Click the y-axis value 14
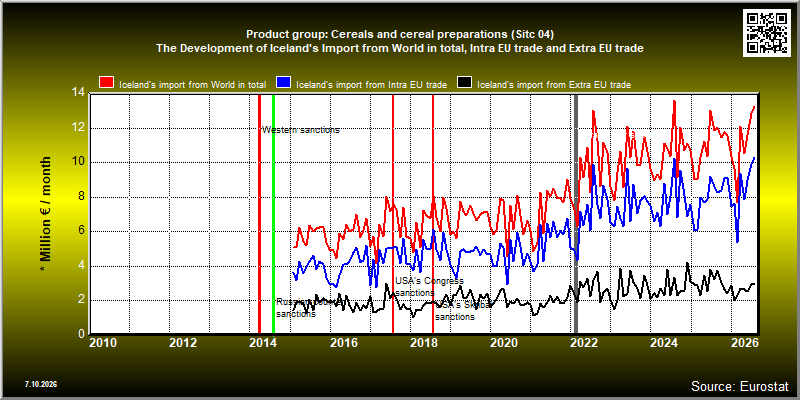The width and height of the screenshot is (800, 400). point(78,93)
